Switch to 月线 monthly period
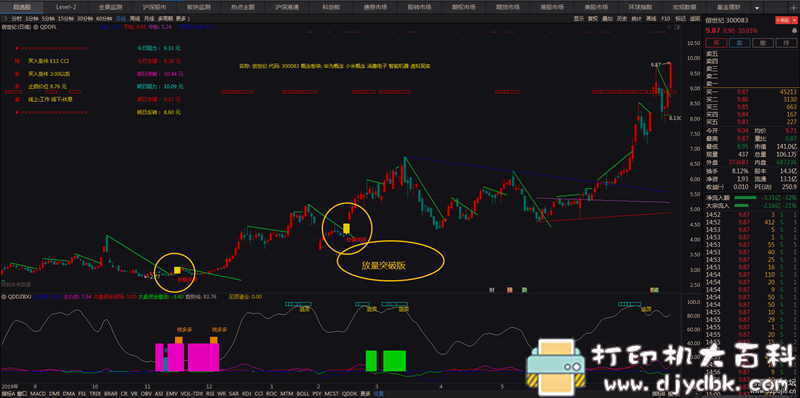800x398 pixels. click(x=149, y=18)
